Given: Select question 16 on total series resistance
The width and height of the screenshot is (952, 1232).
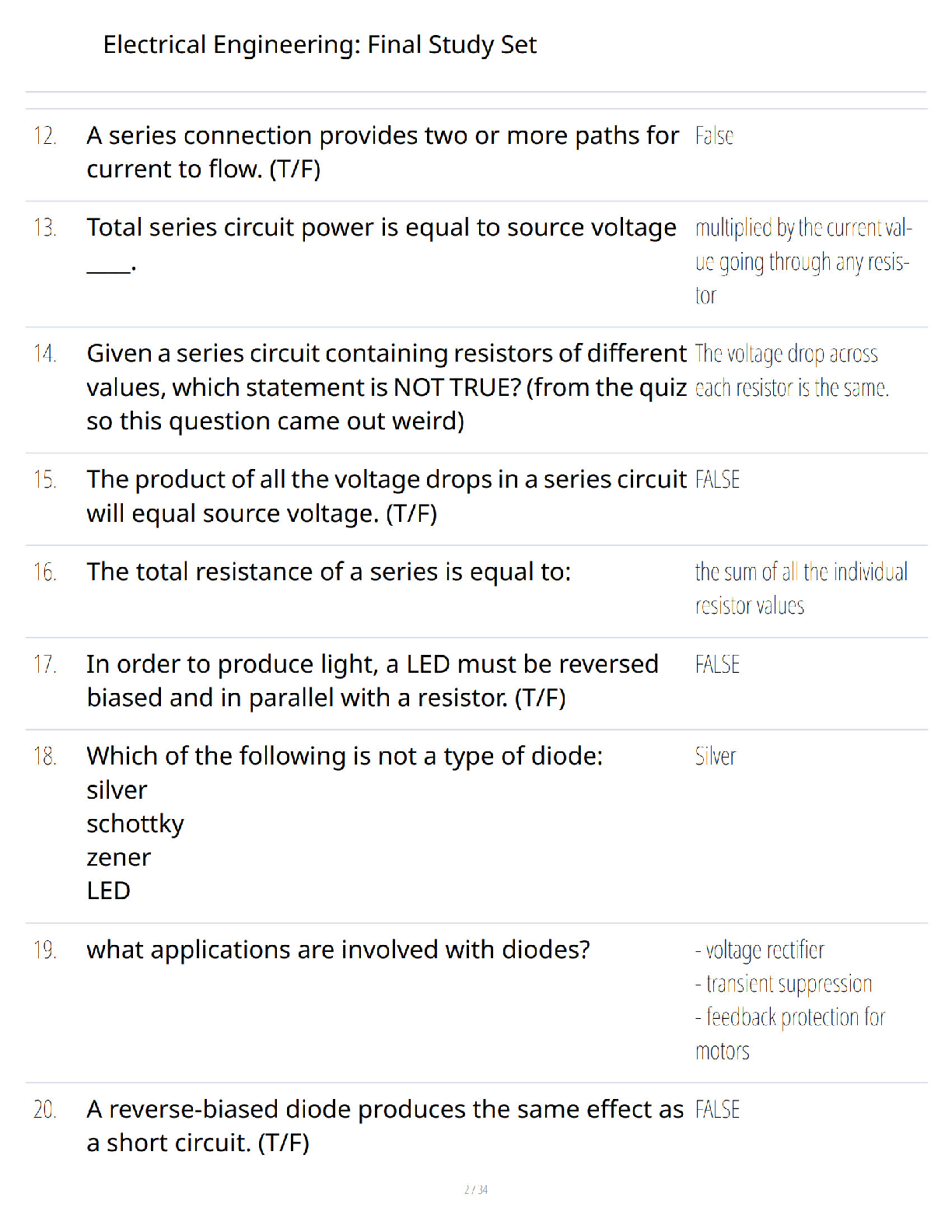Looking at the screenshot, I should click(x=329, y=572).
